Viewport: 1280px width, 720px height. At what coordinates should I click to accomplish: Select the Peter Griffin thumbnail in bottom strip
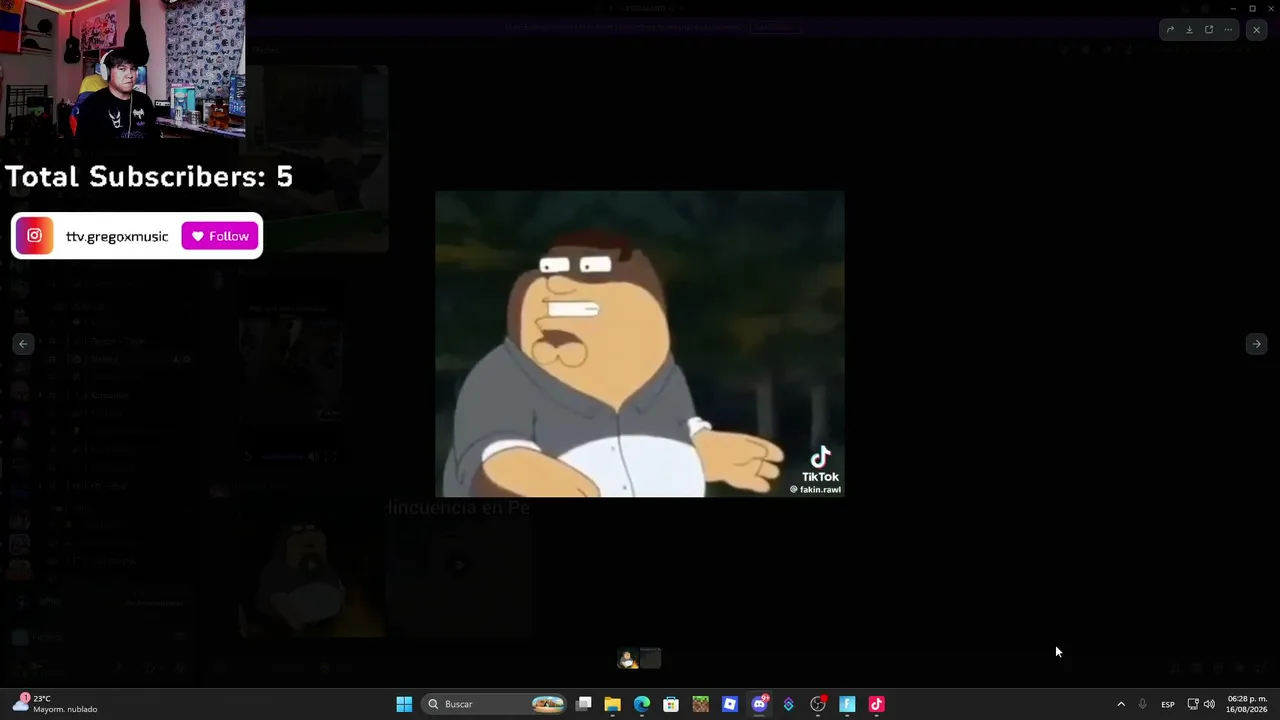pyautogui.click(x=628, y=659)
